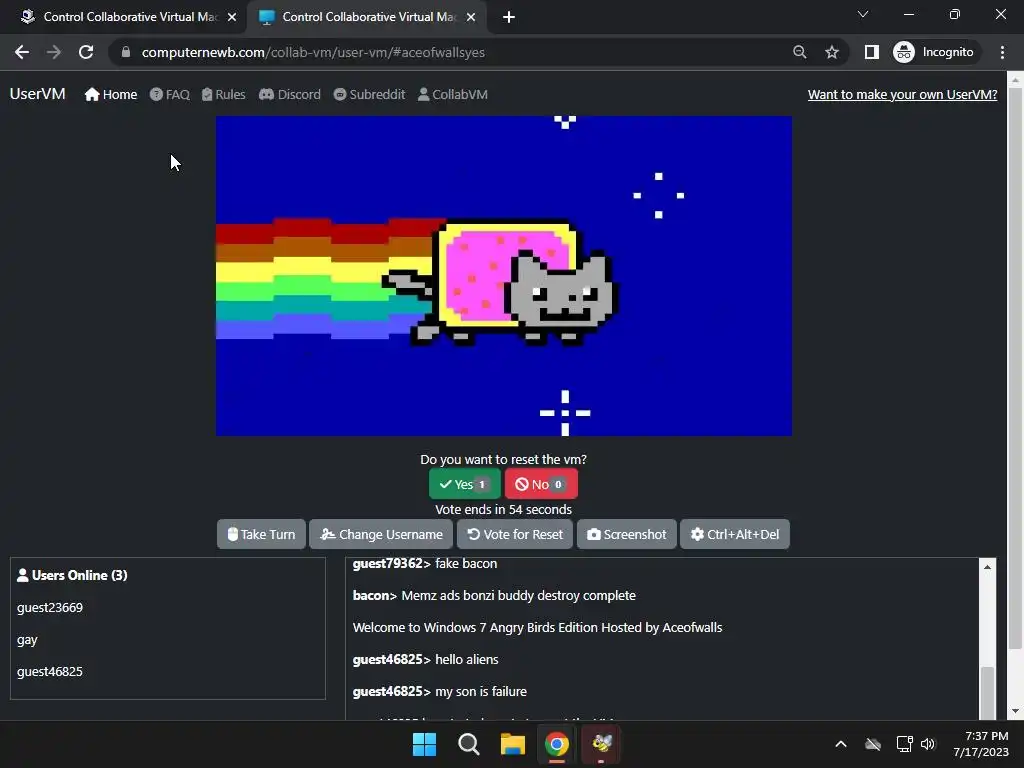The height and width of the screenshot is (768, 1024).
Task: Click the Chrome taskbar icon
Action: (556, 744)
